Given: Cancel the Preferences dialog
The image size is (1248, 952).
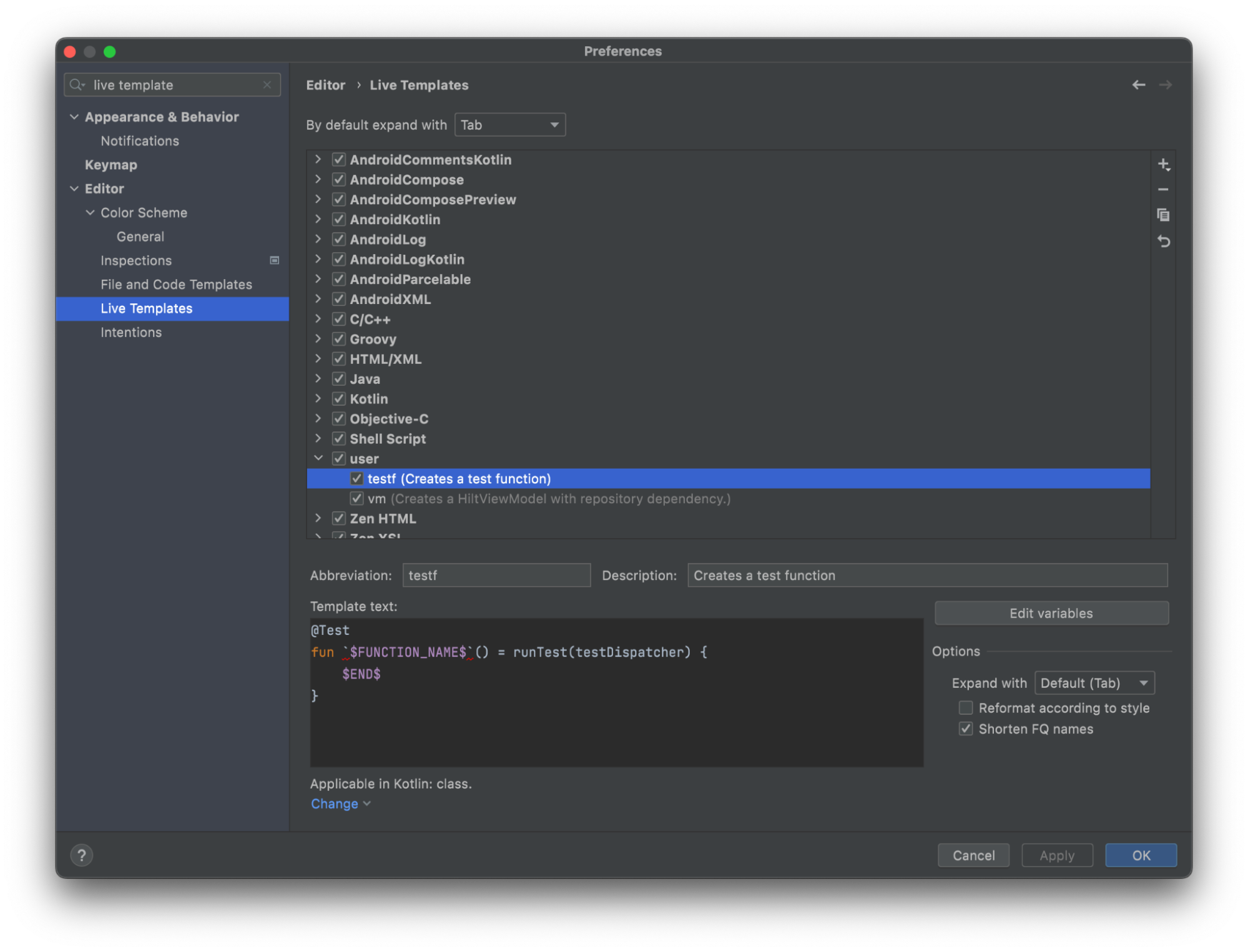Looking at the screenshot, I should pos(973,855).
